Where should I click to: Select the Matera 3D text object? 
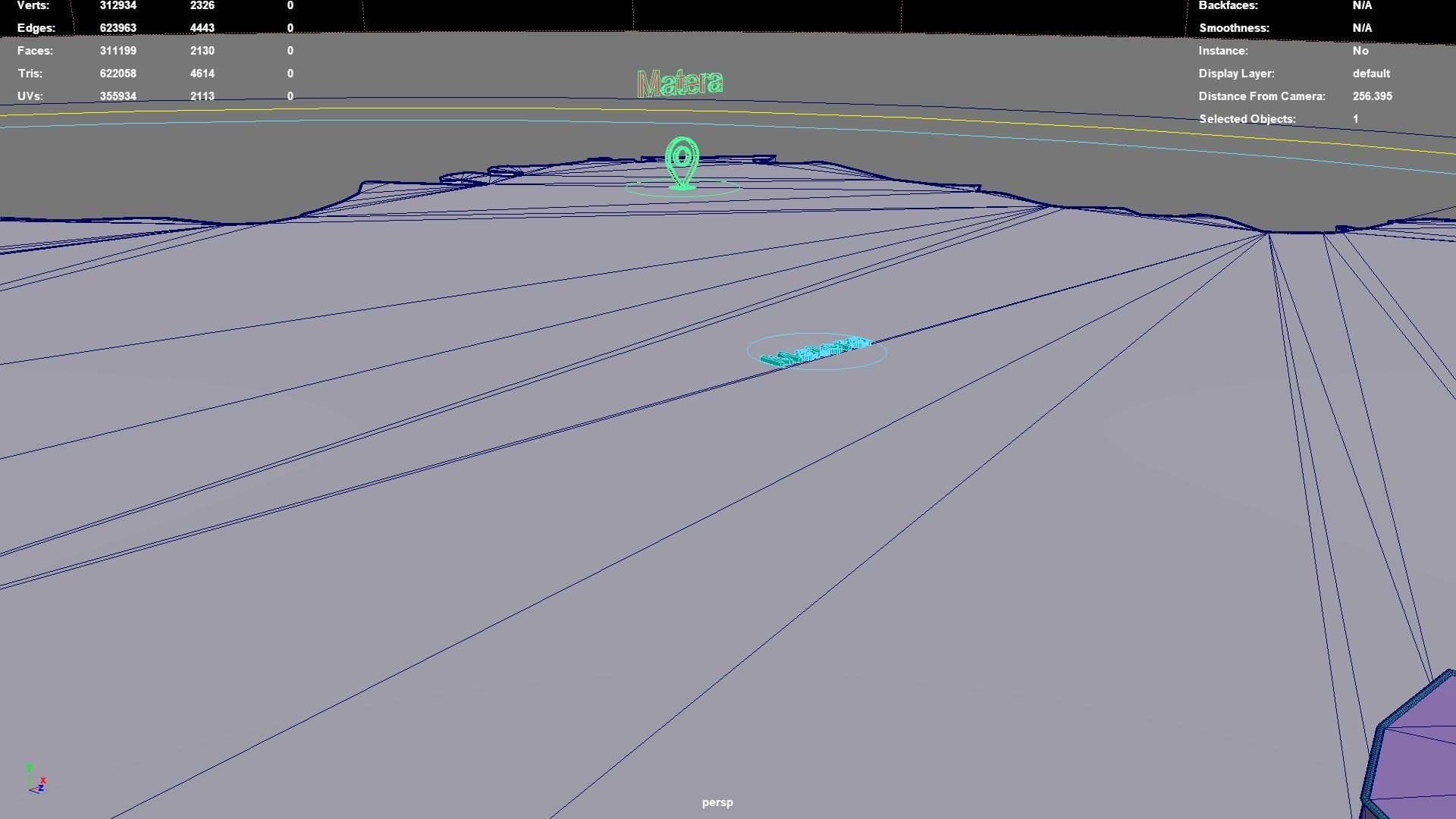point(680,83)
